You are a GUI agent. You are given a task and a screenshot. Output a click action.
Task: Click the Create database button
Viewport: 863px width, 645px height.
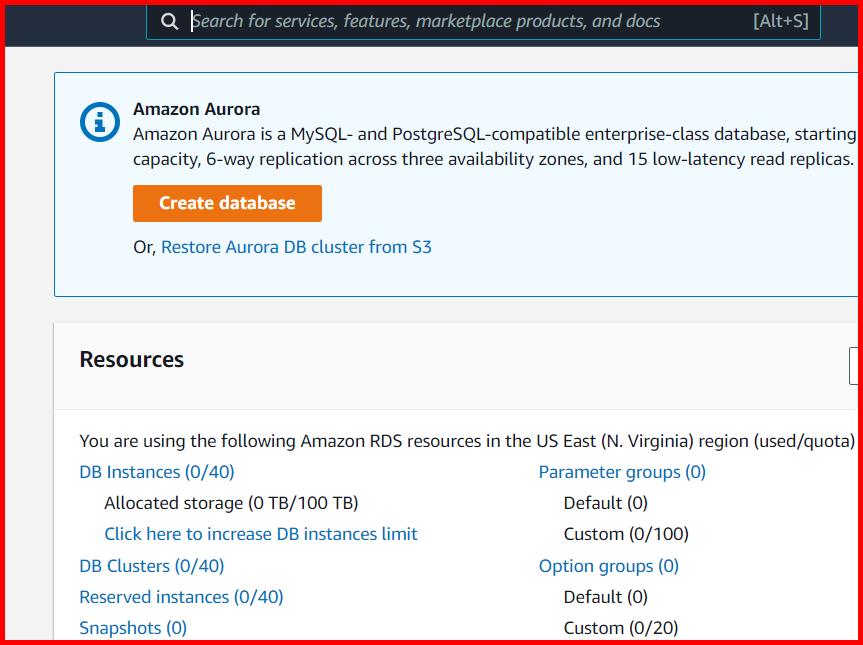pos(227,203)
